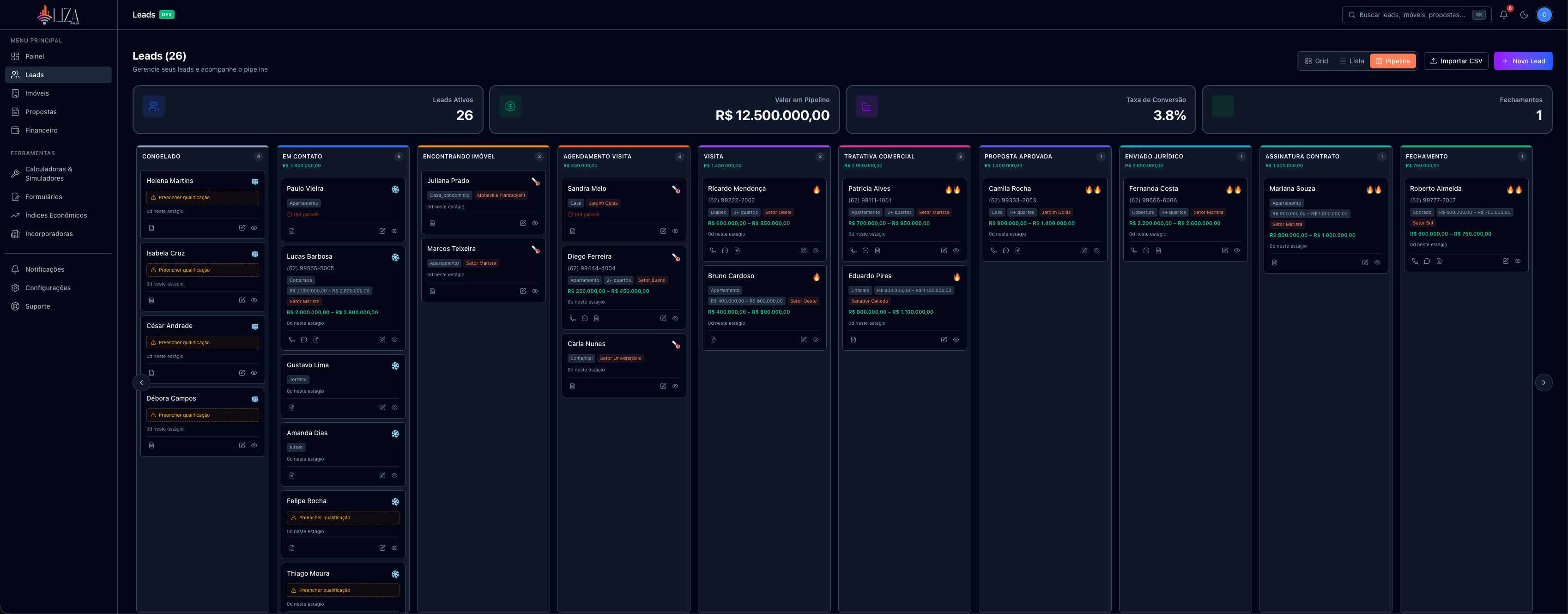This screenshot has height=614, width=1568.
Task: Call Patricia Alves via phone icon
Action: click(x=854, y=250)
